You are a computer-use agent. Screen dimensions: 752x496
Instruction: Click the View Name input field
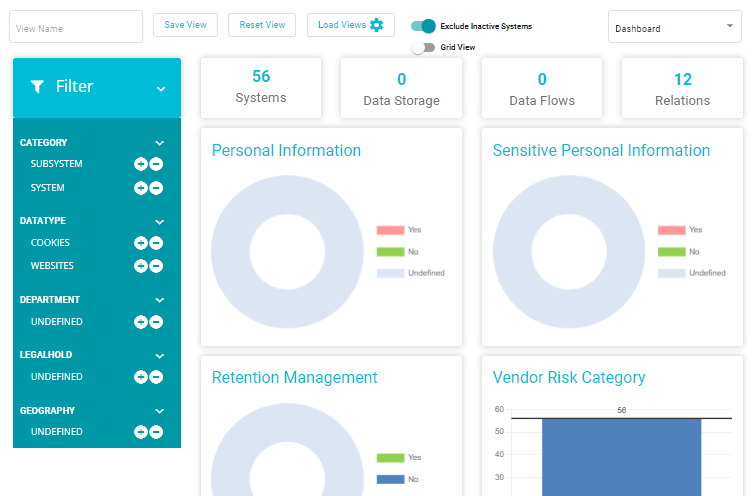tap(76, 27)
